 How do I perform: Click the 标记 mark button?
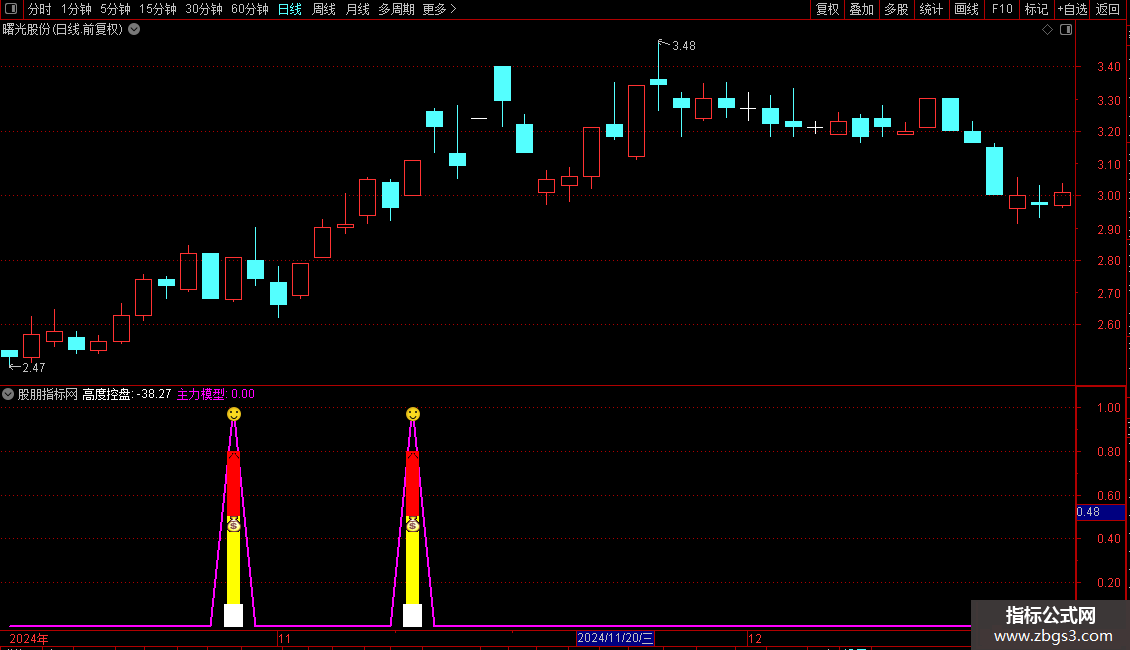[1036, 9]
